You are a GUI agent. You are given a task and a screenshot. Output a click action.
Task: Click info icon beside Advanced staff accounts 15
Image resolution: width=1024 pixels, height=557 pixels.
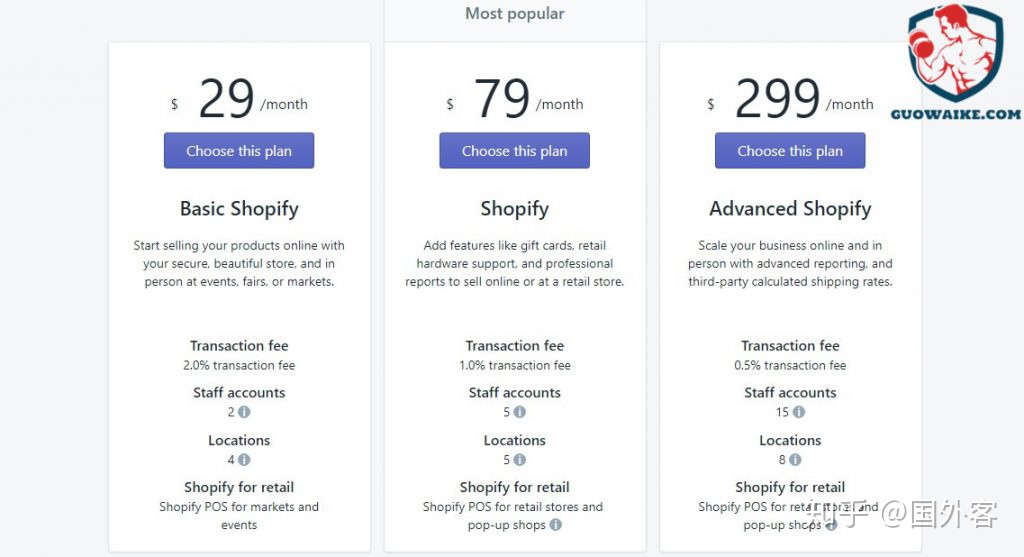[799, 412]
